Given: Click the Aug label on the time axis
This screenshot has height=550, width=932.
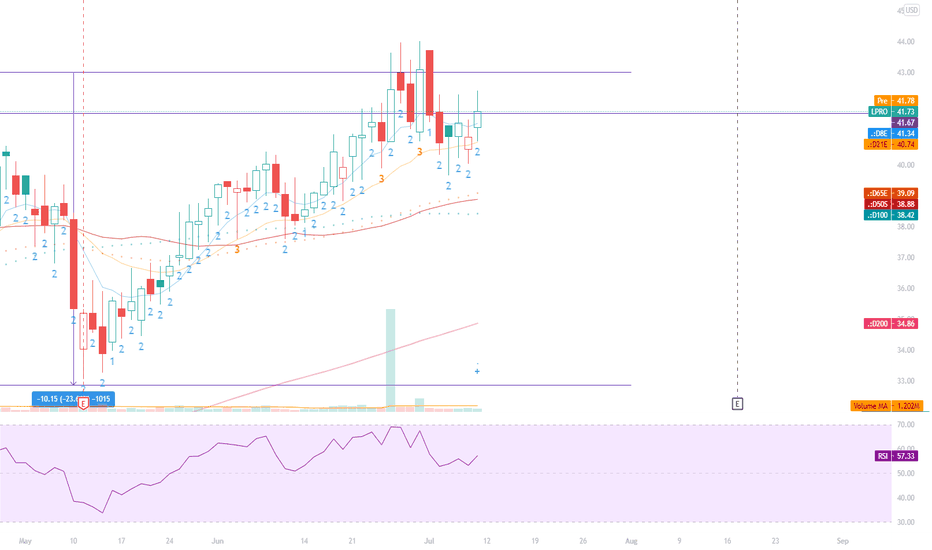Looking at the screenshot, I should (x=631, y=541).
